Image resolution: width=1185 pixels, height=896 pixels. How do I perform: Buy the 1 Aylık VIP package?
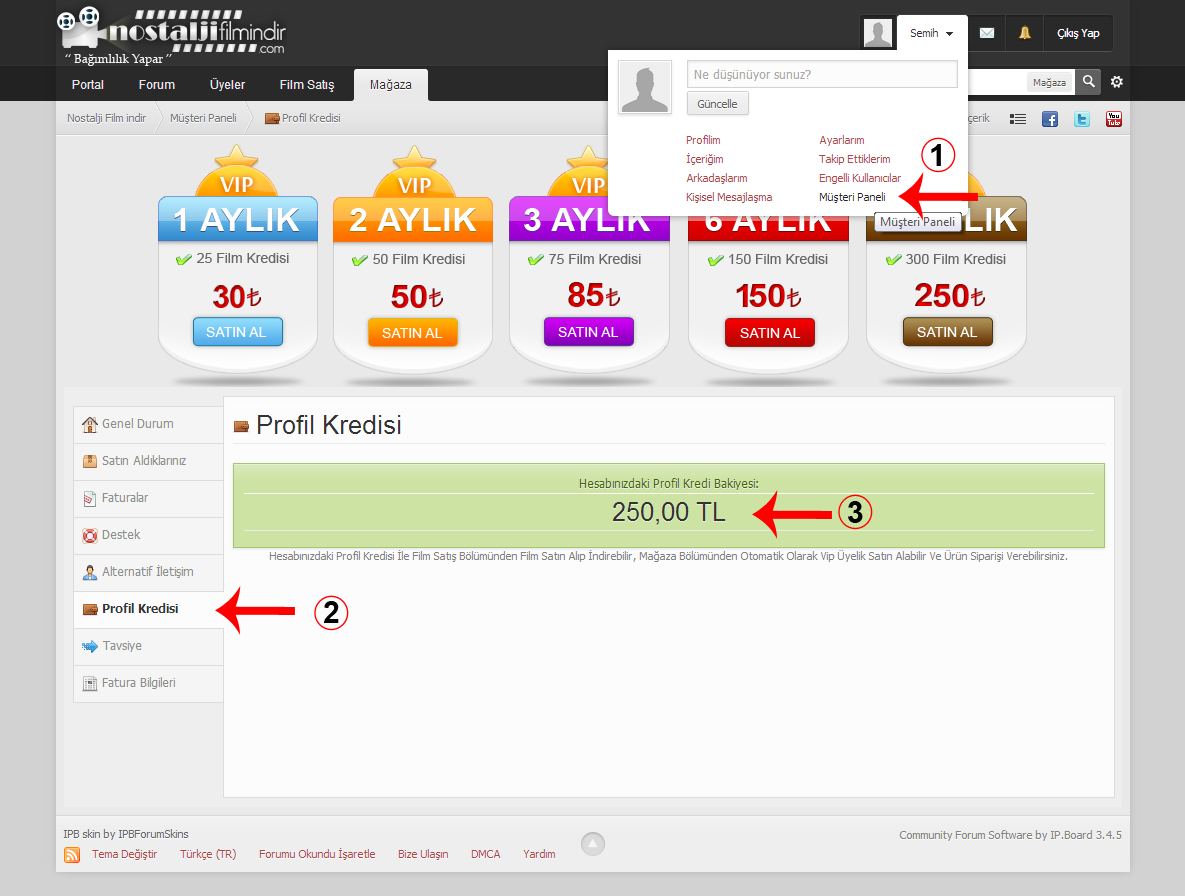(x=237, y=332)
